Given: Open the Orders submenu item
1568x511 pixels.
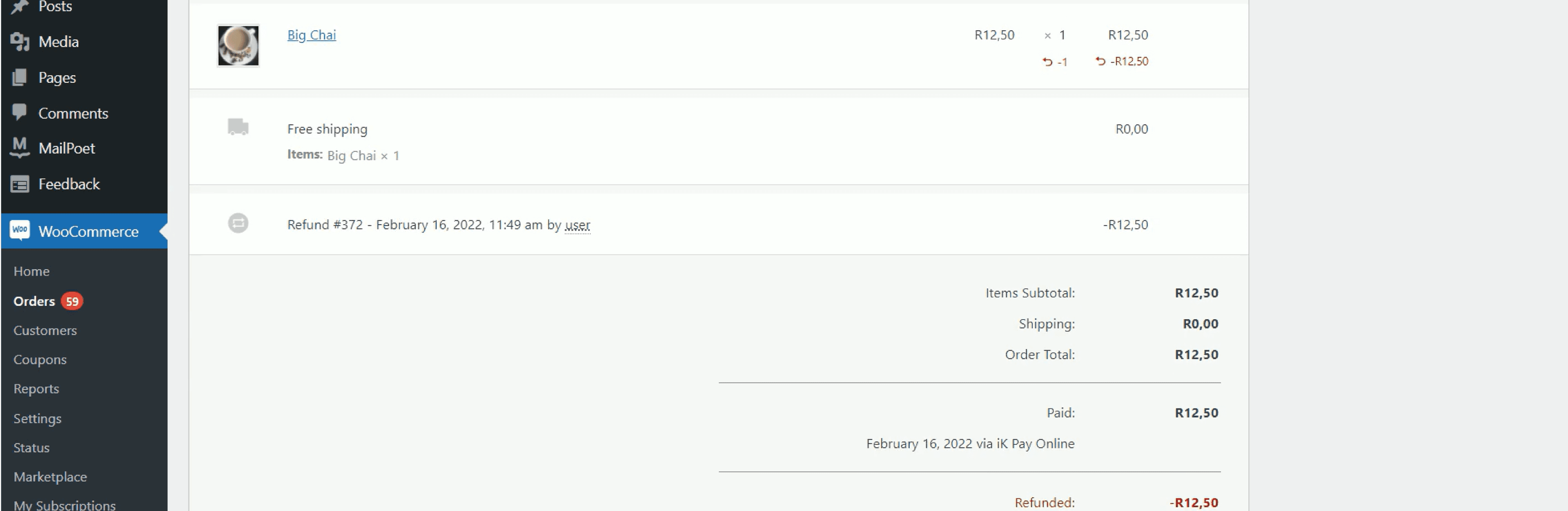Looking at the screenshot, I should point(34,301).
